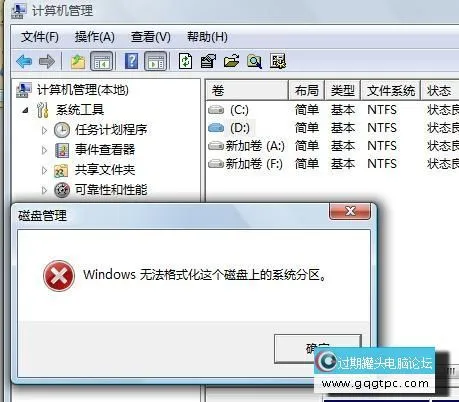Click the 文件系统 column header
This screenshot has width=459, height=402.
[x=391, y=90]
